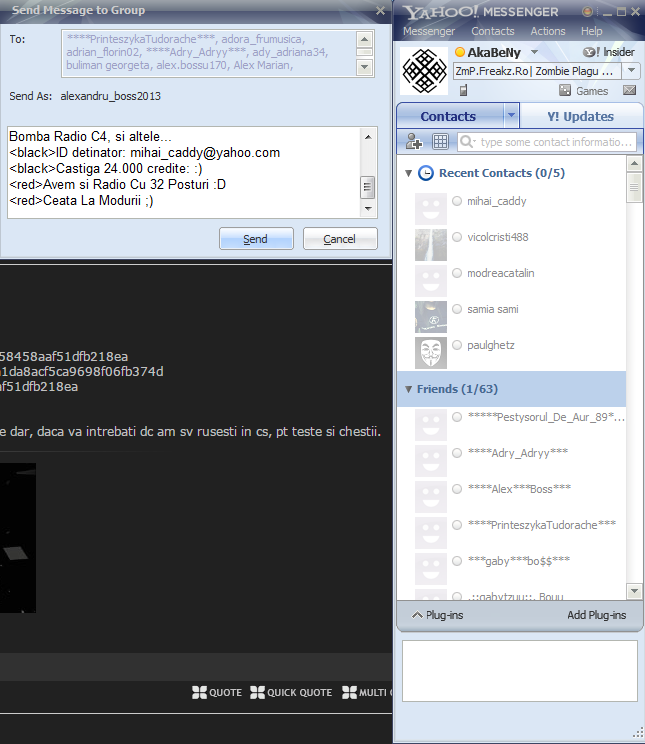Screen dimensions: 645x744
Task: Open the Contacts menu in Yahoo Messenger
Action: [493, 31]
